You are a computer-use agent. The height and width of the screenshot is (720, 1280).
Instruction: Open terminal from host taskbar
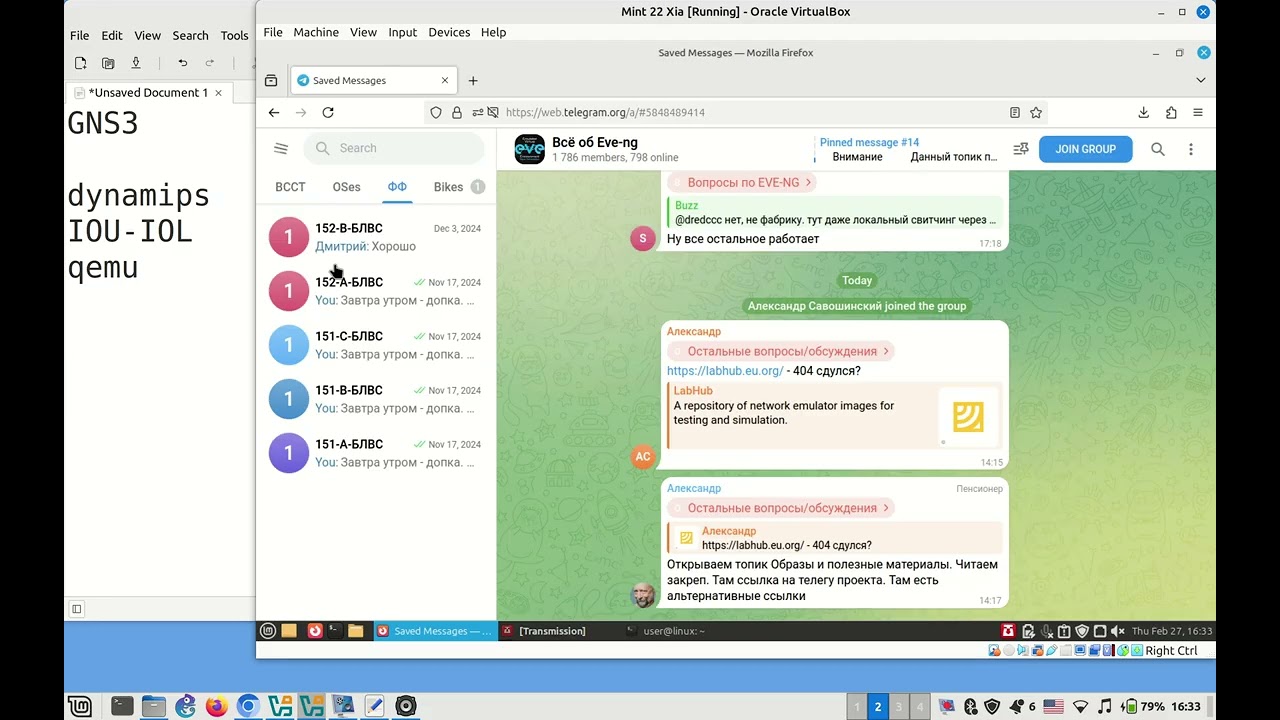click(x=122, y=706)
